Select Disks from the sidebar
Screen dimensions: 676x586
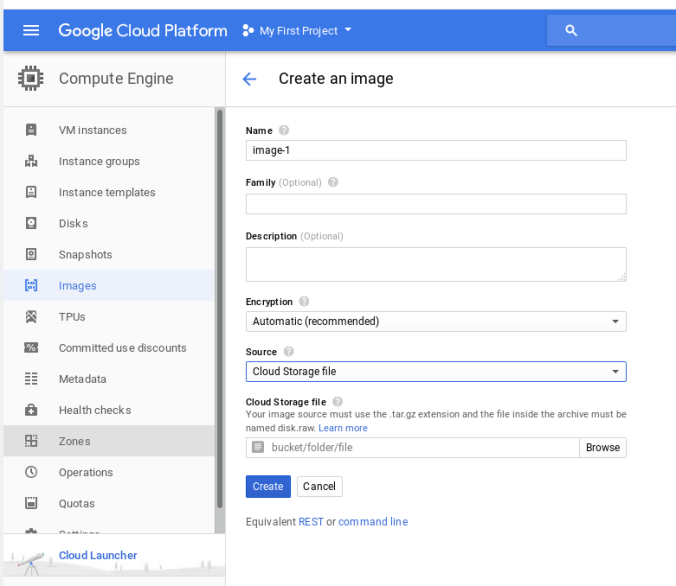click(73, 223)
